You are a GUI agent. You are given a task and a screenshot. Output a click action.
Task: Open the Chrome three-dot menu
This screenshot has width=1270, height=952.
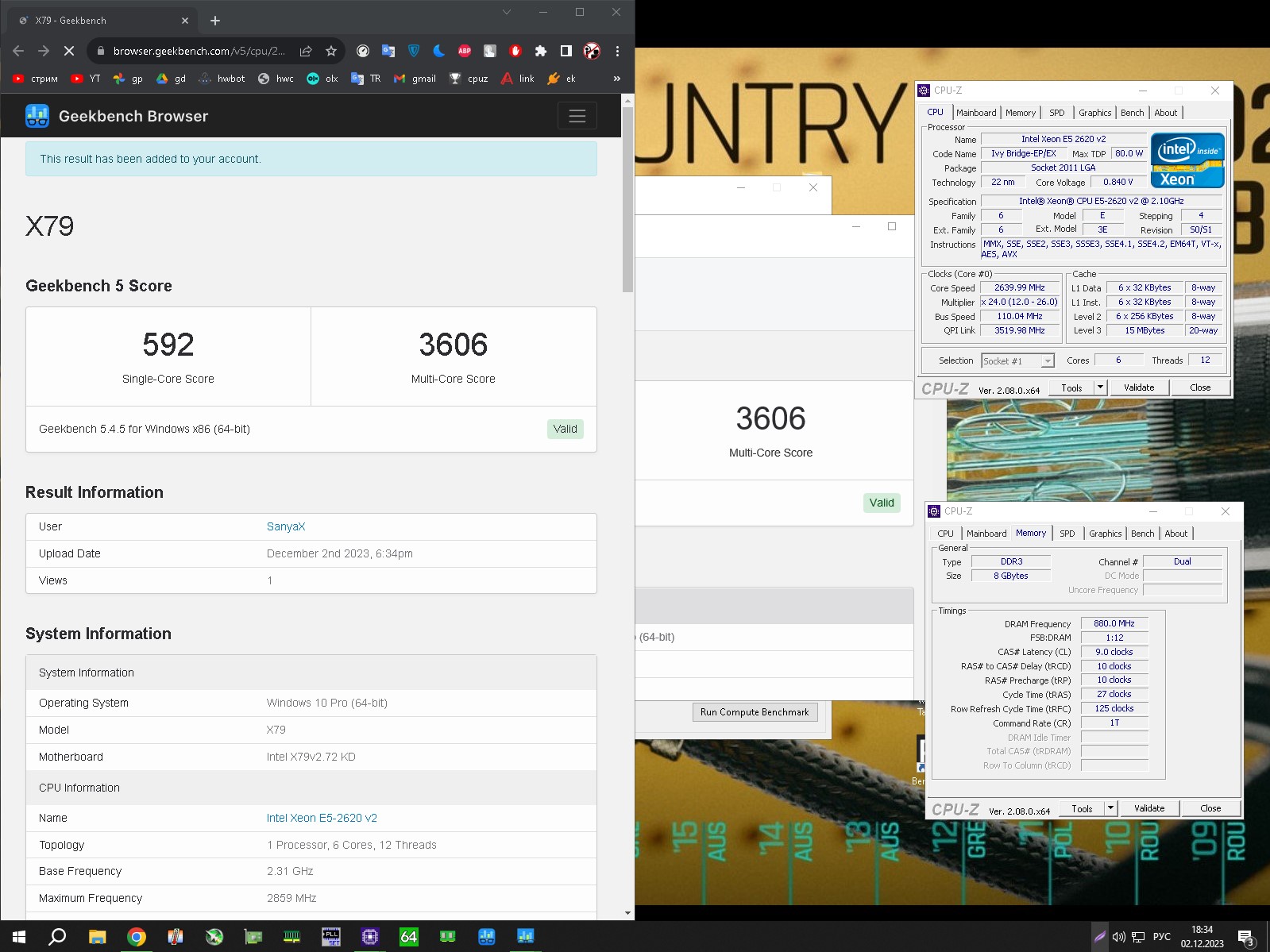(x=617, y=51)
